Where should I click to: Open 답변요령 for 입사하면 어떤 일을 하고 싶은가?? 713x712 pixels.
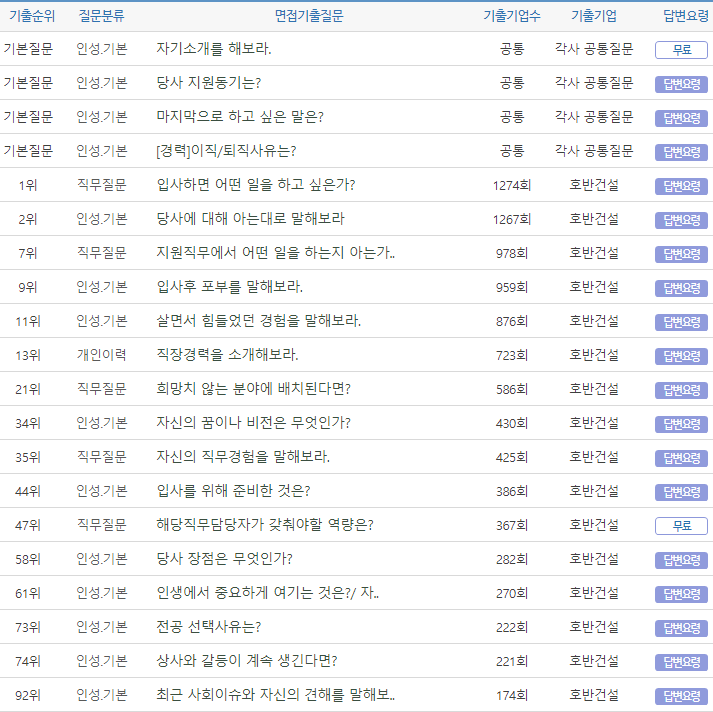[x=681, y=186]
